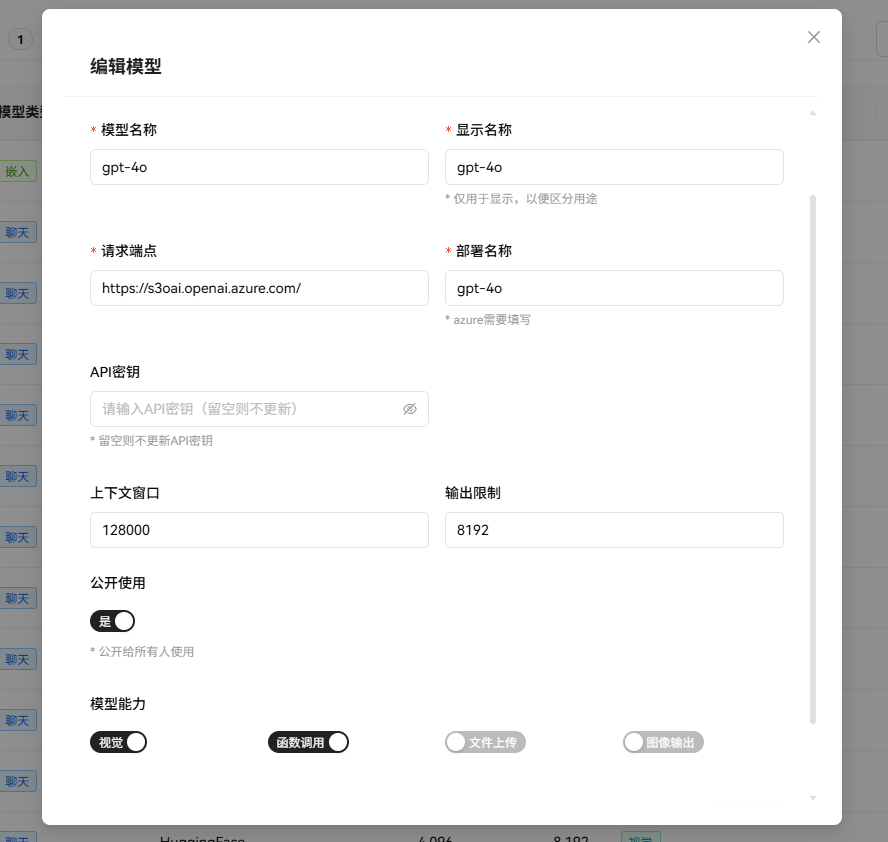Edit the 输出限制 value field

point(614,530)
